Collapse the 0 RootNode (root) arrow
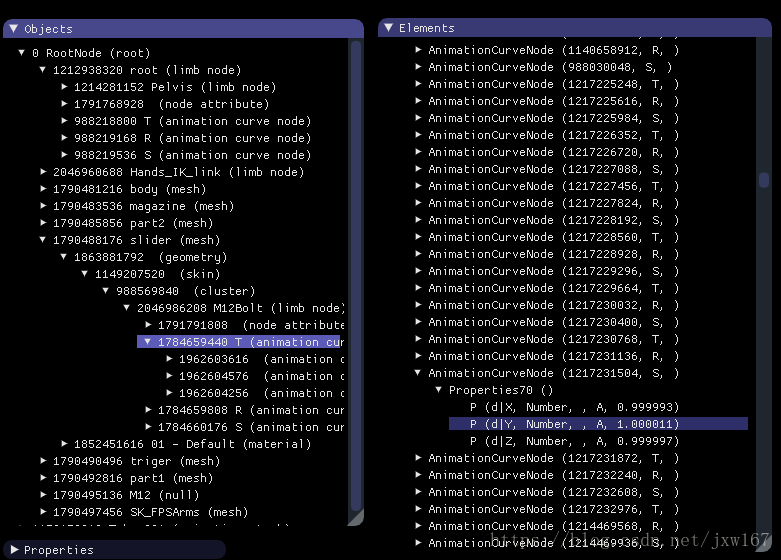Screen dimensions: 781x560 pos(21,52)
